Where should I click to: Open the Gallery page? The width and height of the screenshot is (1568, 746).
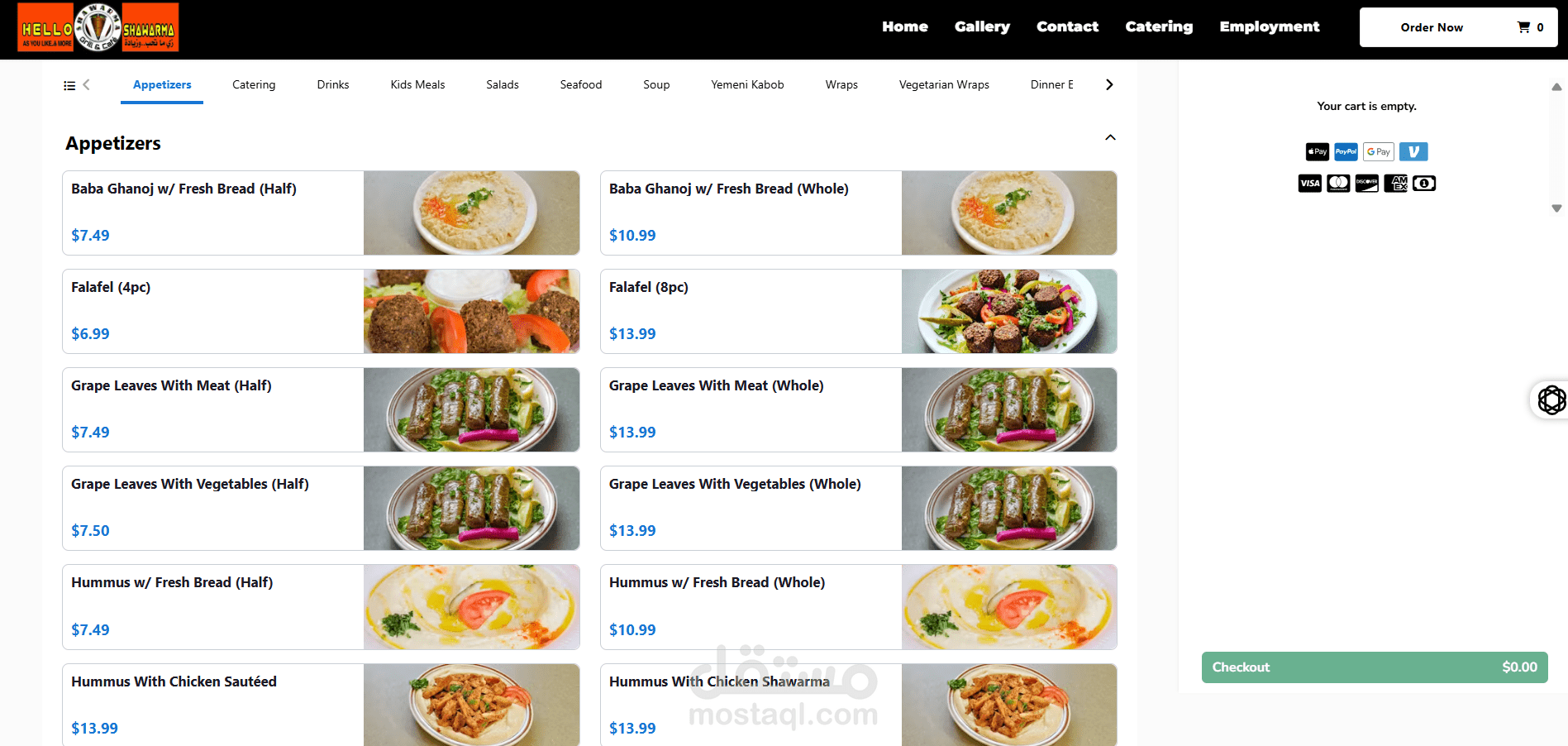click(982, 26)
